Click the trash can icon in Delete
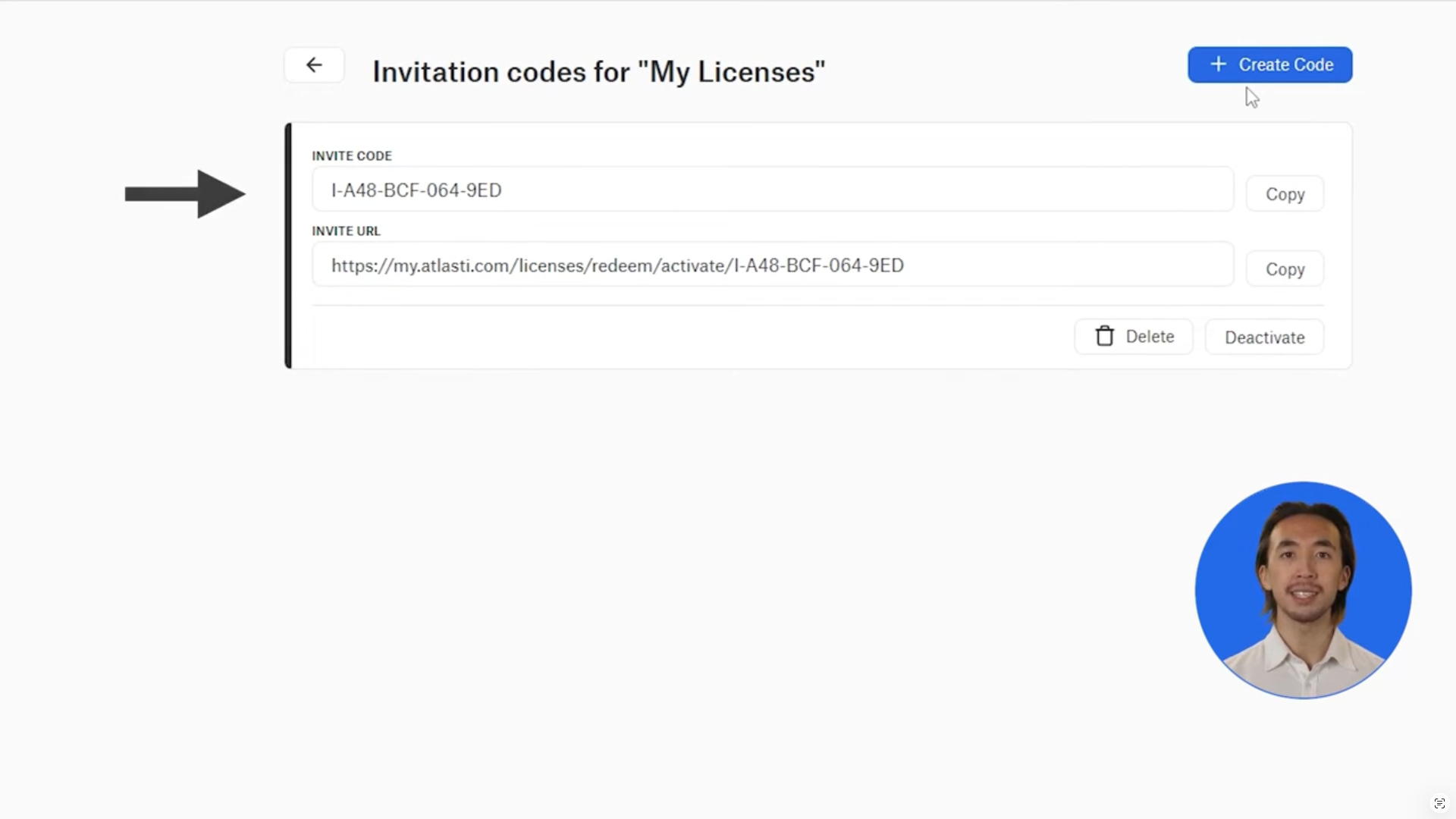Viewport: 1456px width, 819px height. point(1104,337)
